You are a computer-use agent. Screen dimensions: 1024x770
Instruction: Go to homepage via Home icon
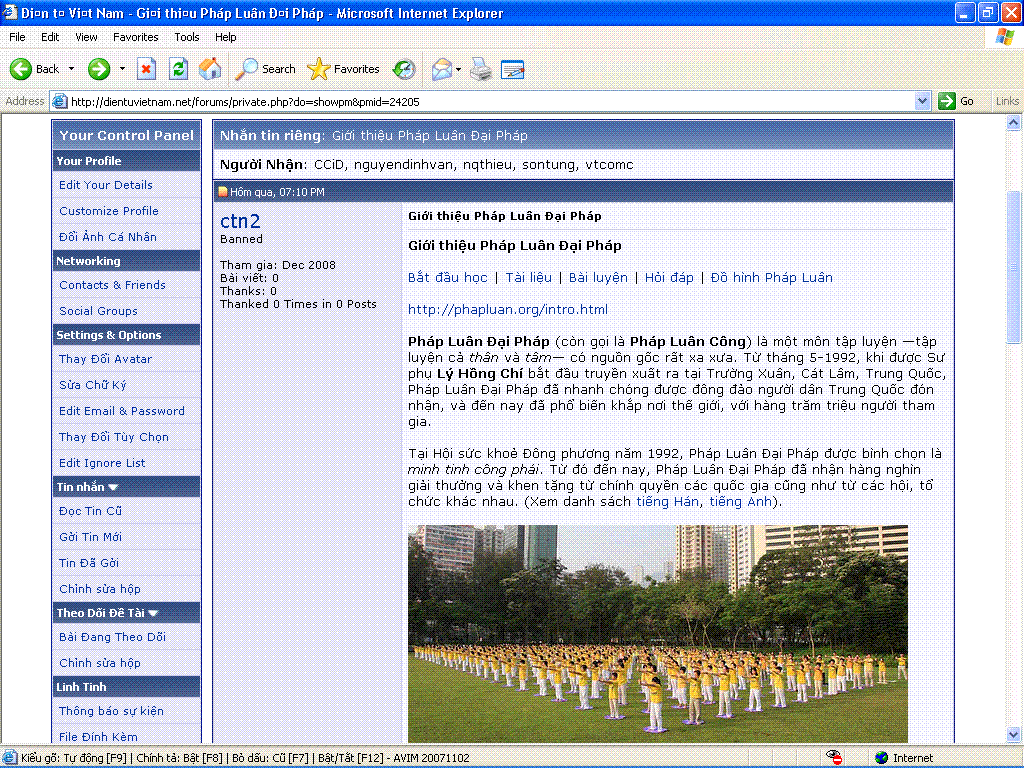point(210,69)
